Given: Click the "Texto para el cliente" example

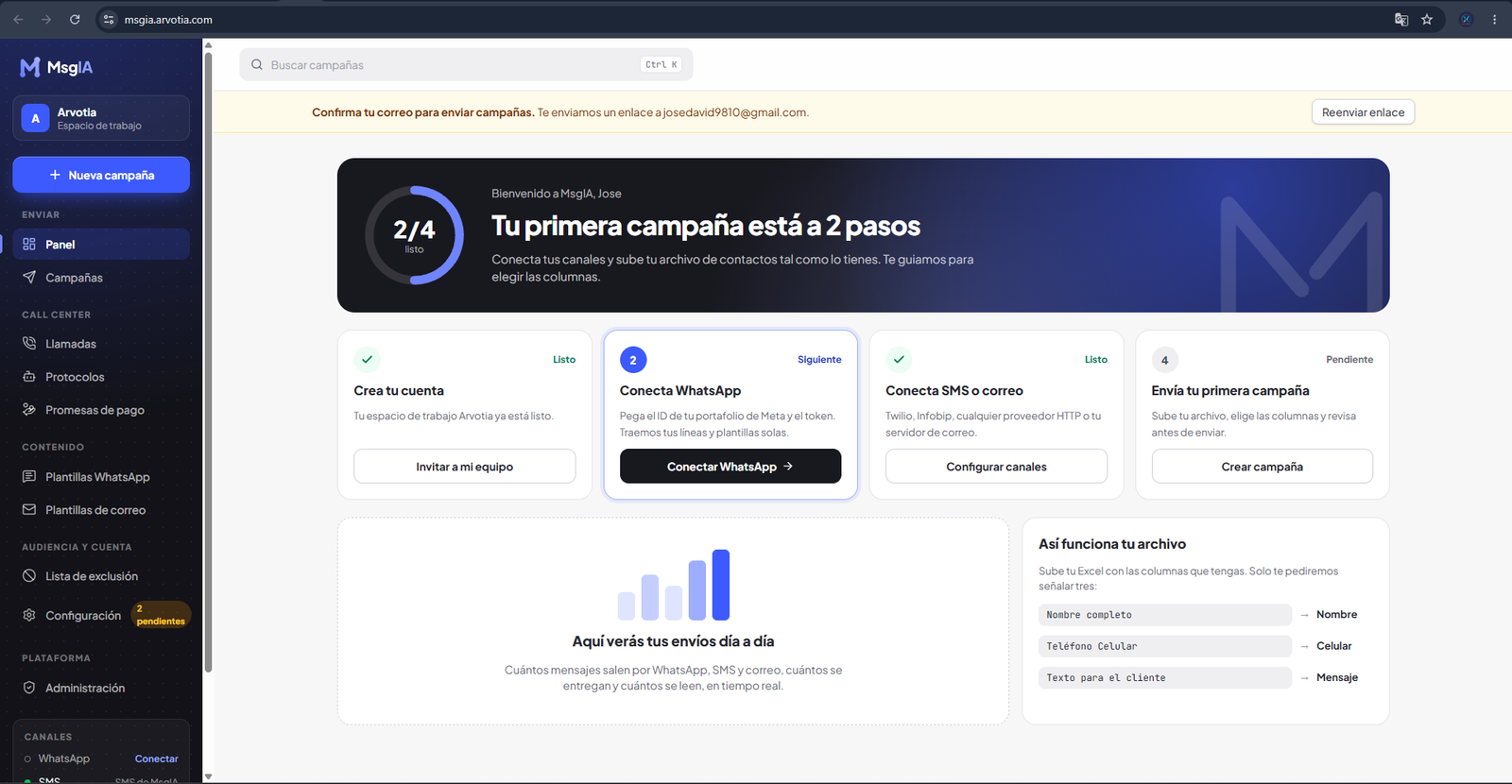Looking at the screenshot, I should [x=1165, y=677].
